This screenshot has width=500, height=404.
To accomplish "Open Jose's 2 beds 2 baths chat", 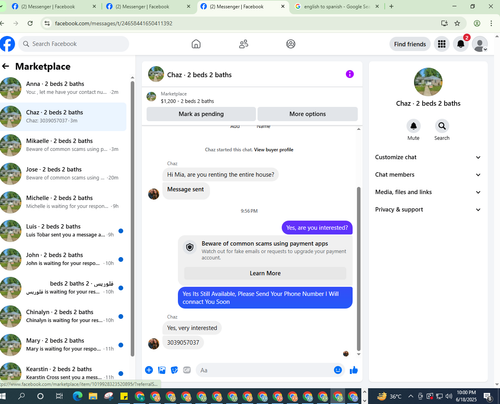I will click(x=63, y=173).
